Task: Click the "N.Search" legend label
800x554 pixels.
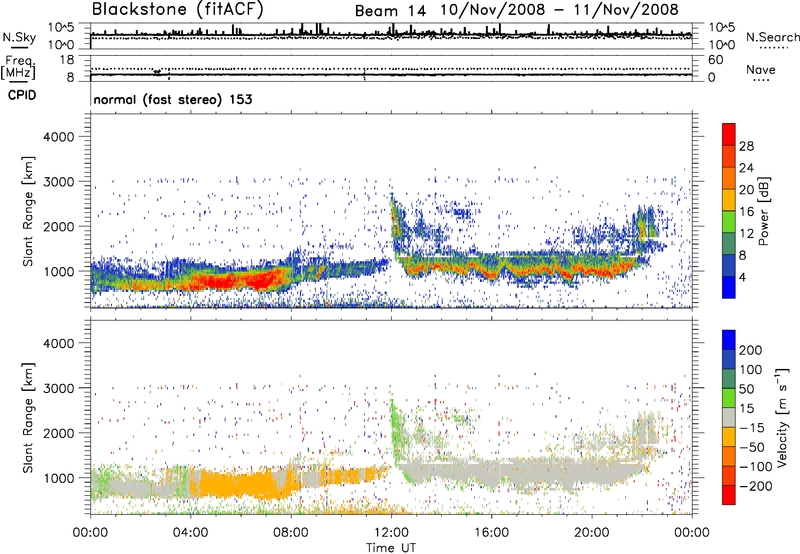Action: [773, 37]
